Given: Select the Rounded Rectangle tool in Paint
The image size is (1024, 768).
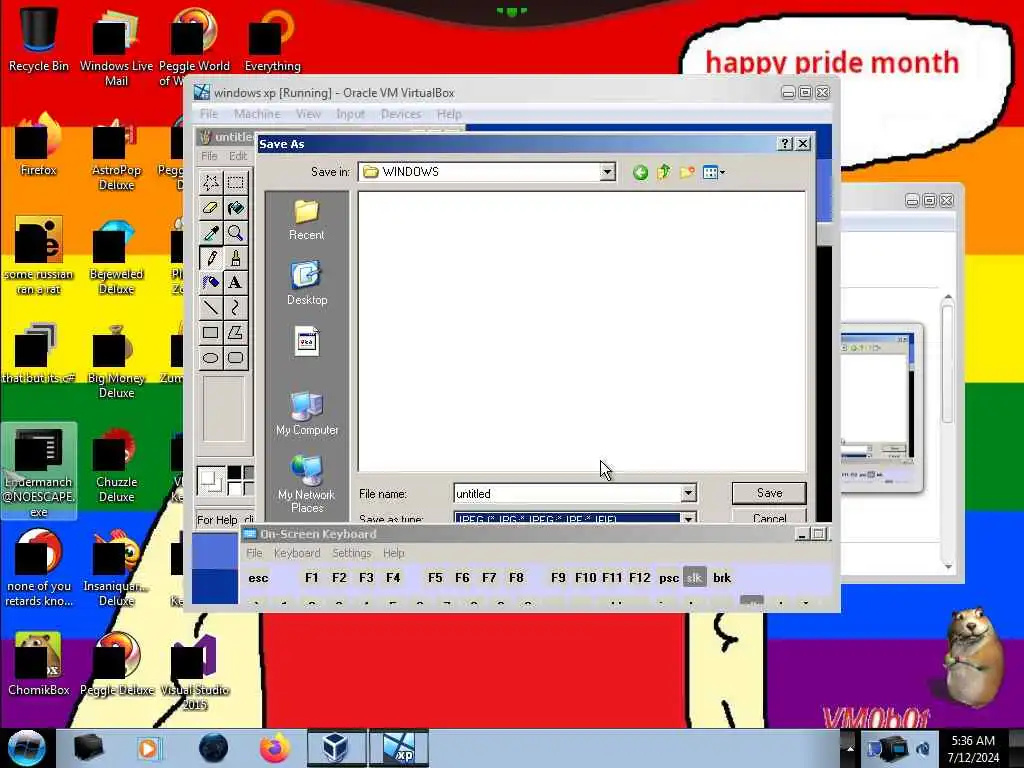Looking at the screenshot, I should (236, 358).
